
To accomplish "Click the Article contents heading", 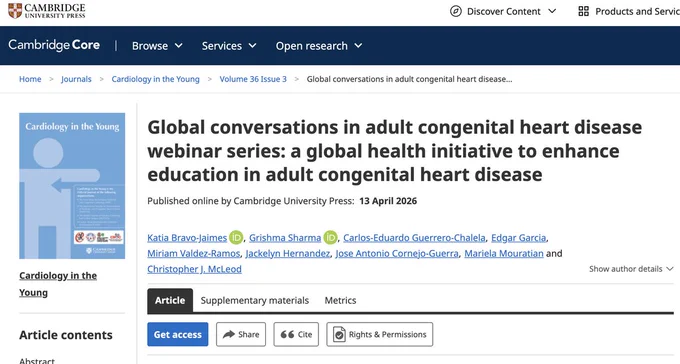I will [x=65, y=334].
